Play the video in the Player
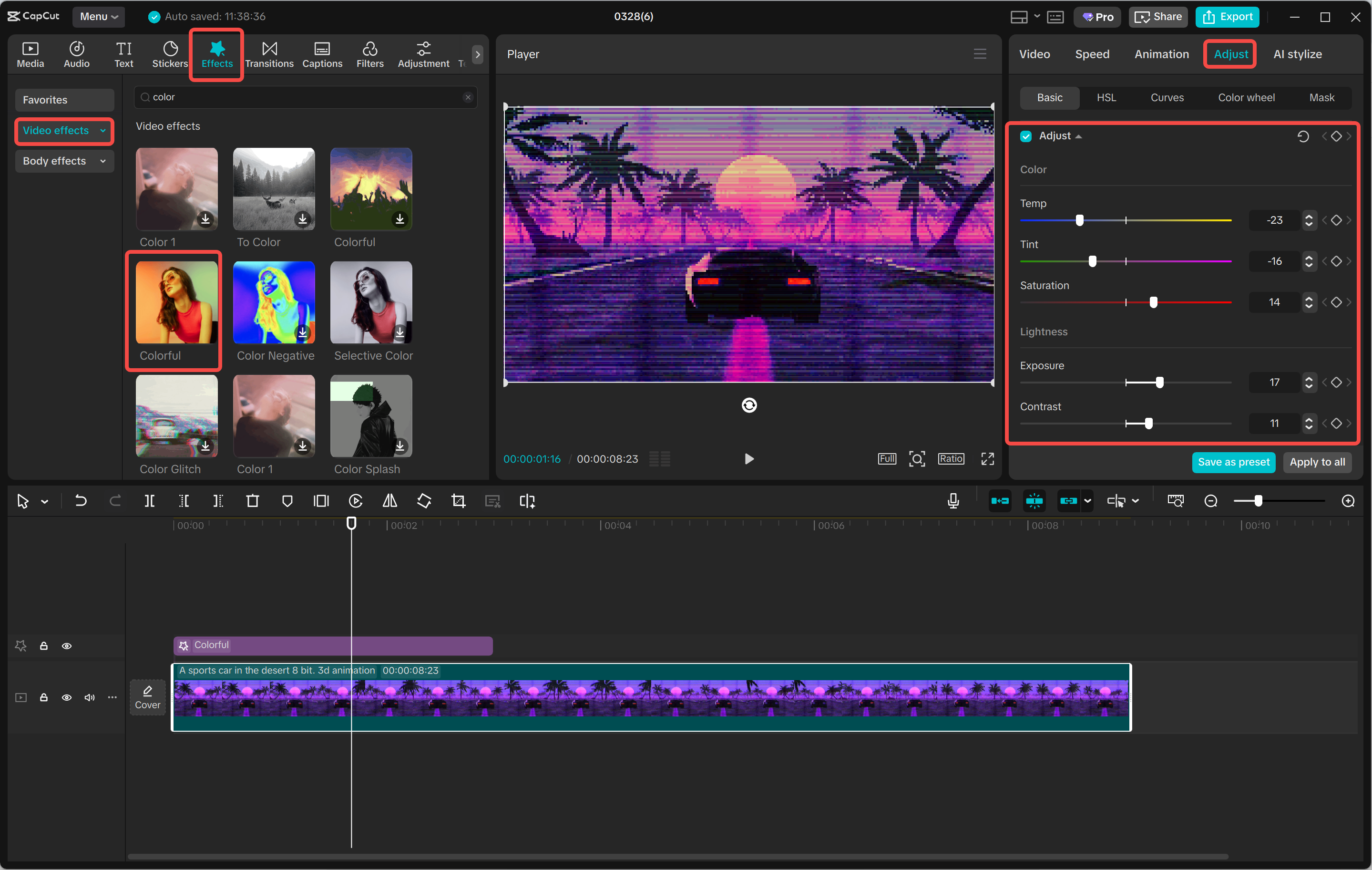 pyautogui.click(x=748, y=458)
